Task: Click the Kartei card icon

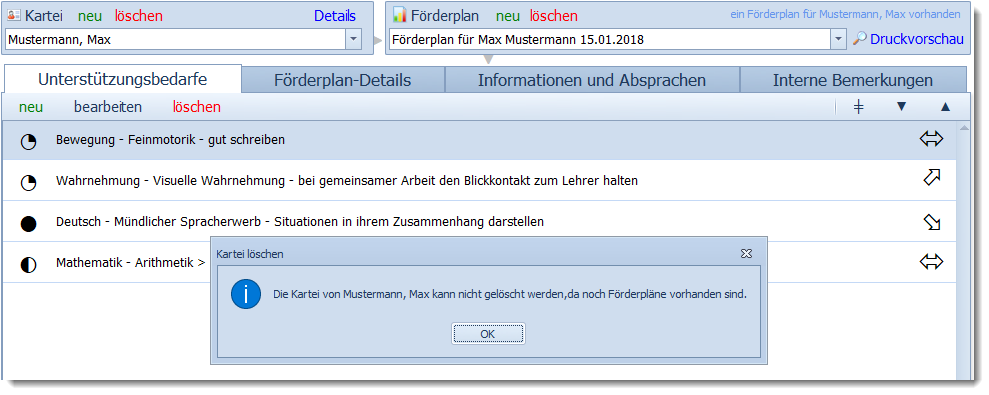Action: pyautogui.click(x=13, y=15)
